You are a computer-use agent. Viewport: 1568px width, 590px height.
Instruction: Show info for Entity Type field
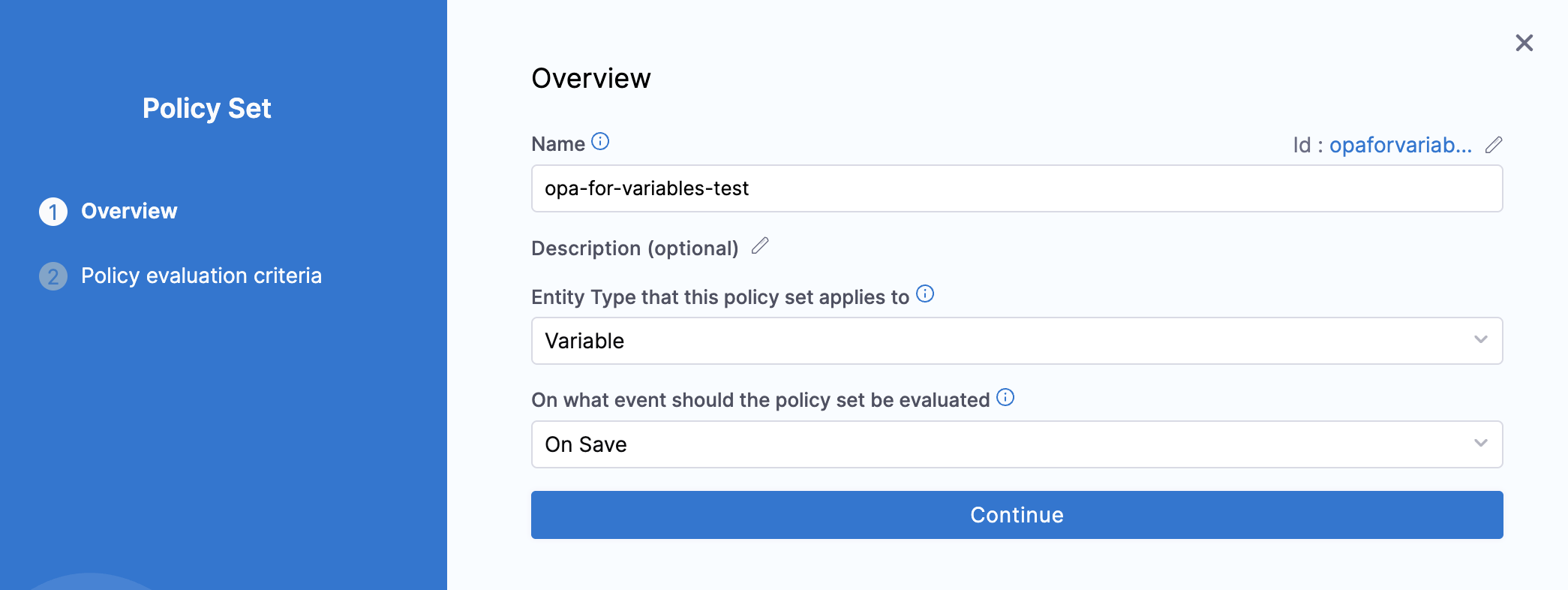coord(925,294)
